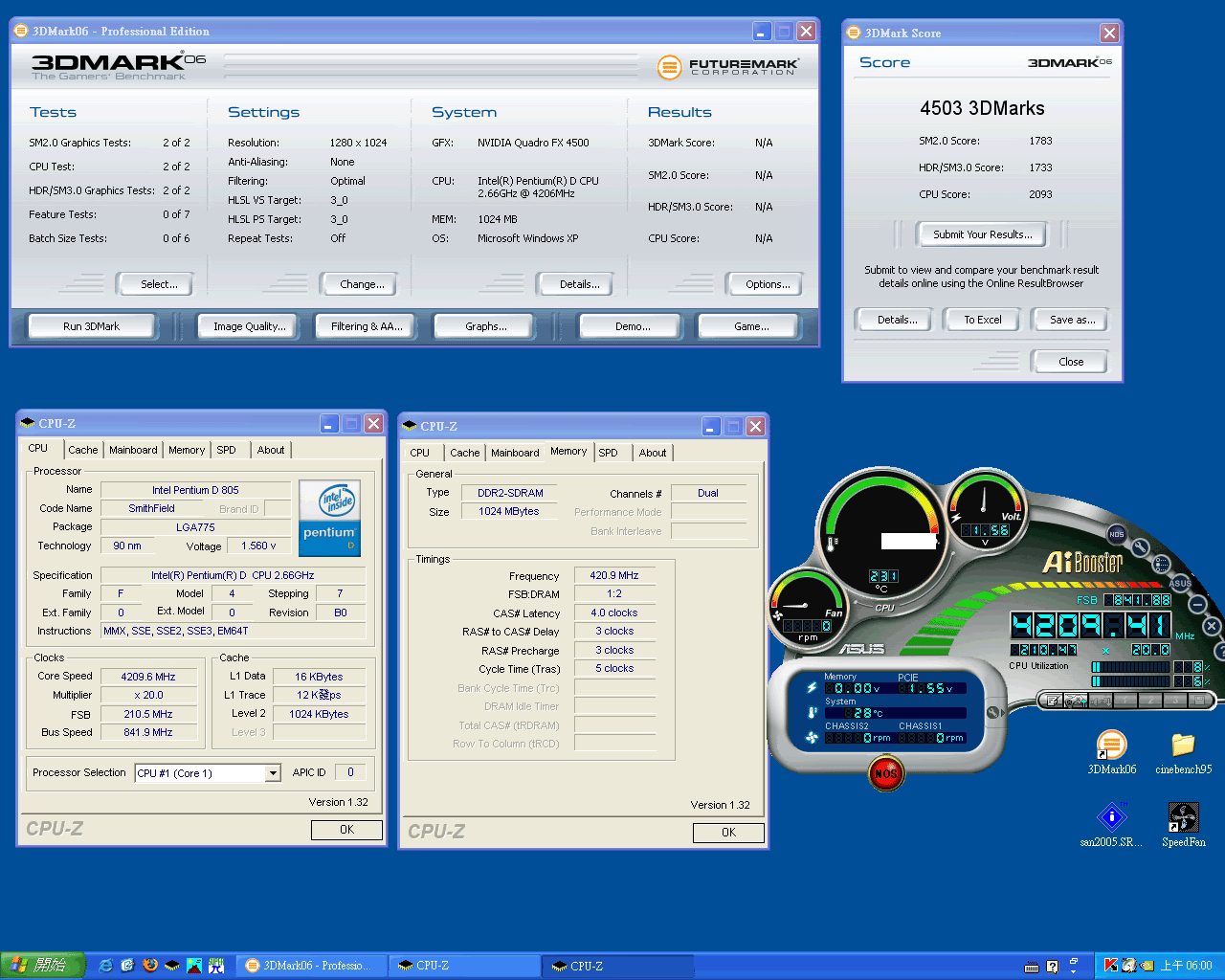
Task: Click Details... in 3DMark Score window
Action: coord(897,320)
